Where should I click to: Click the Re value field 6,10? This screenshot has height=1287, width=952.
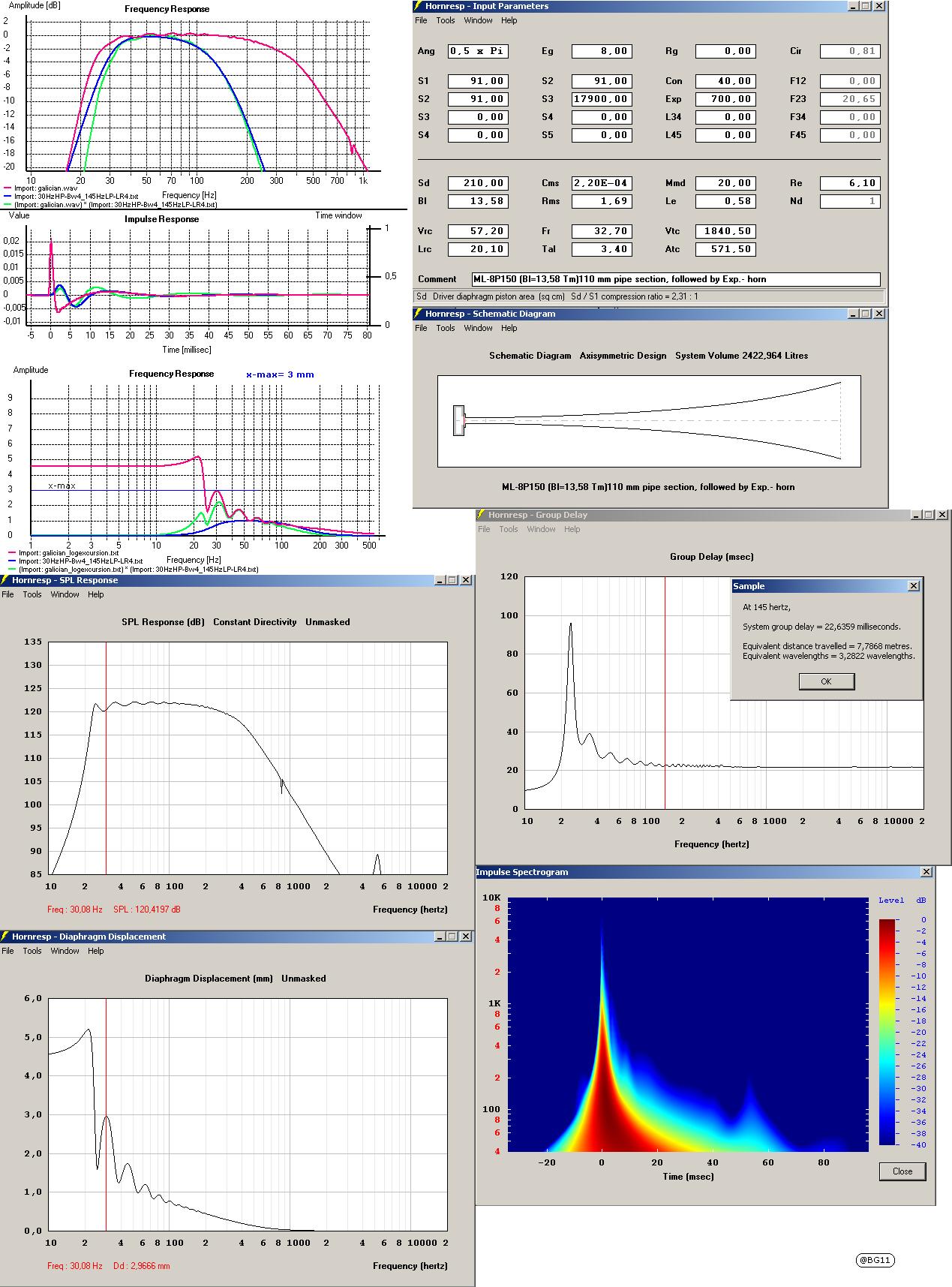coord(850,183)
